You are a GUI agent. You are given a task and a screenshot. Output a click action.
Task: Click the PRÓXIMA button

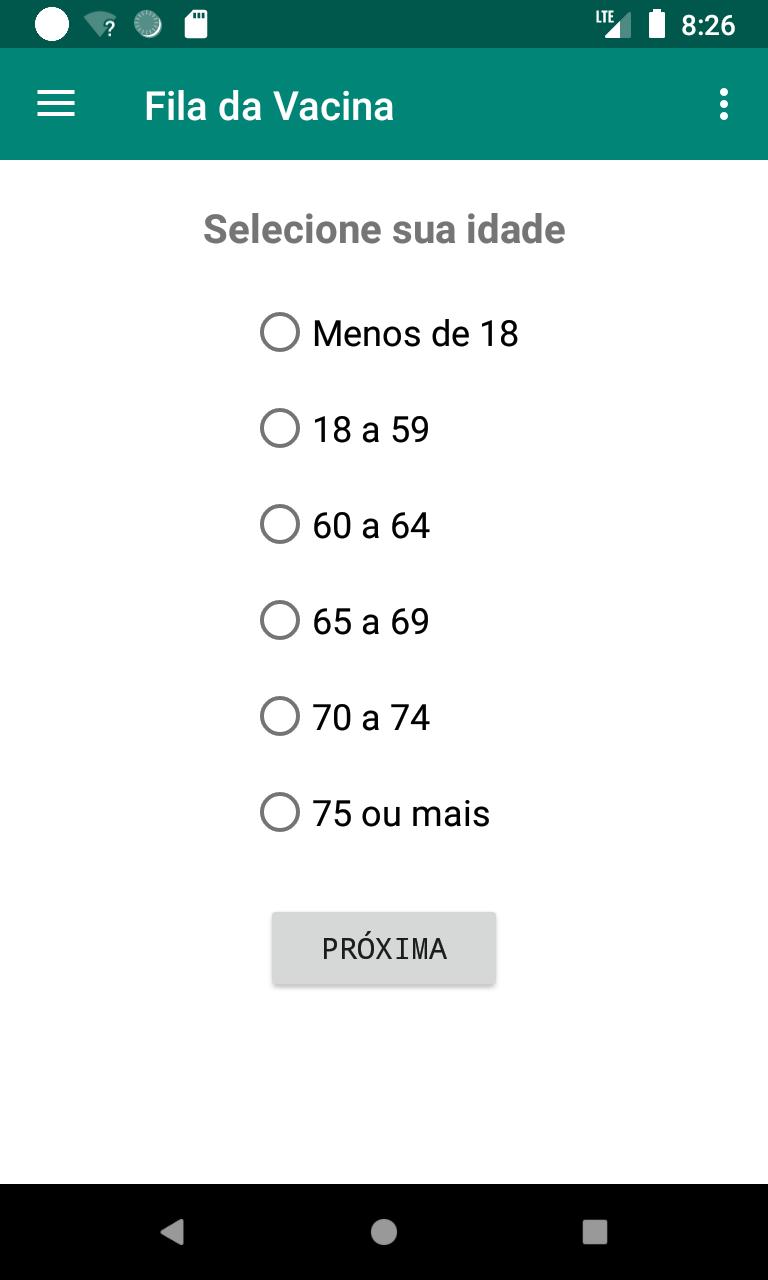[384, 948]
